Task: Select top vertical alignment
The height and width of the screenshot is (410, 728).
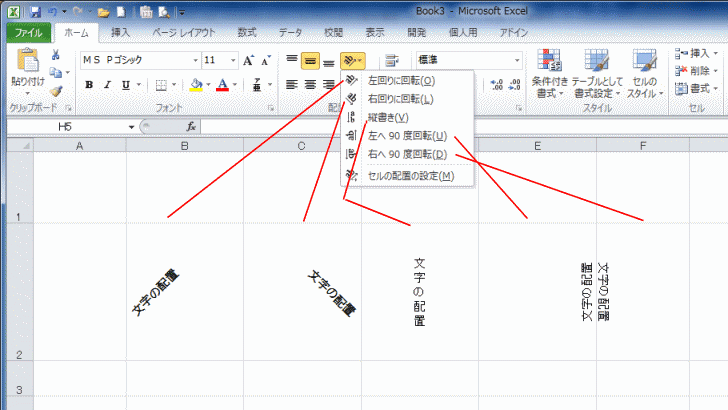Action: pos(292,60)
